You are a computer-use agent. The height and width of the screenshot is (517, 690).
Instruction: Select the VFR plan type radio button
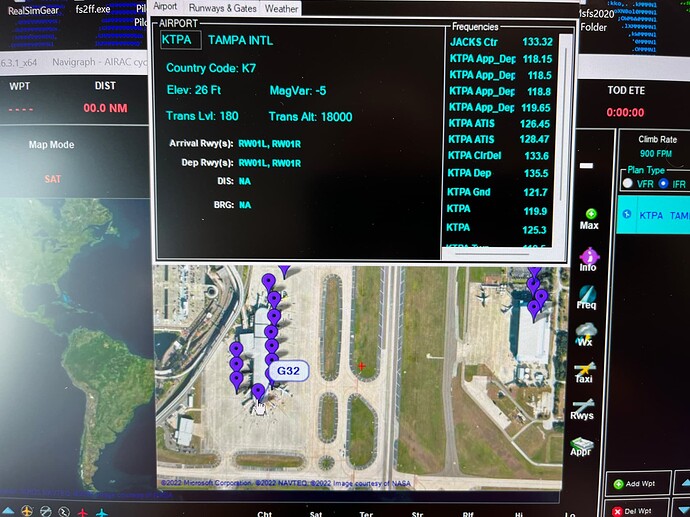(628, 183)
